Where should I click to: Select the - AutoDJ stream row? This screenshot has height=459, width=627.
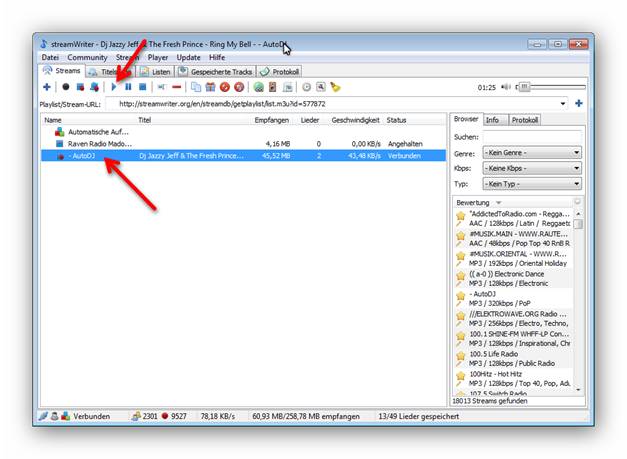(x=243, y=156)
